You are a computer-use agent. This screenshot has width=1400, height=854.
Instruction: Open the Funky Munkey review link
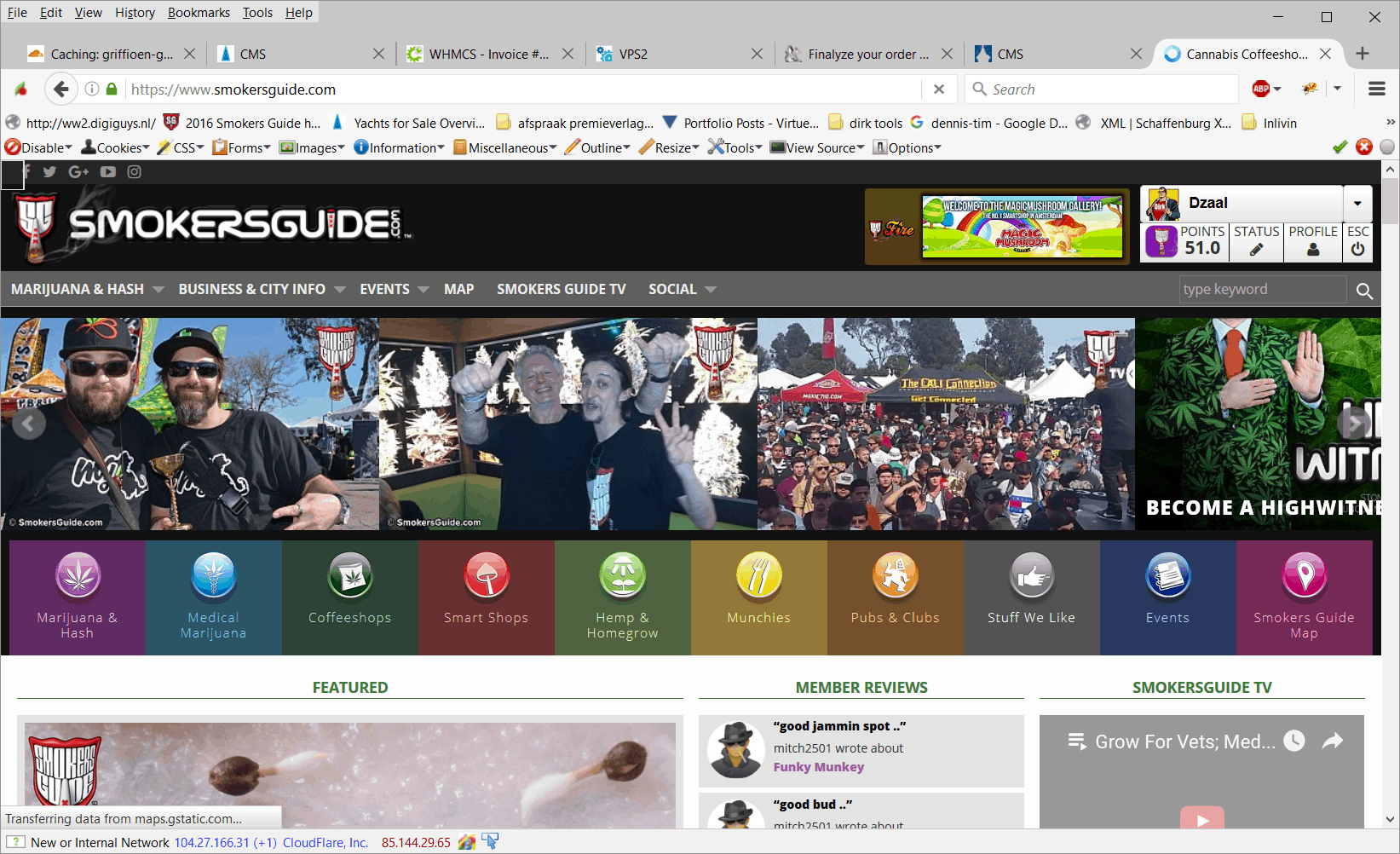[819, 767]
